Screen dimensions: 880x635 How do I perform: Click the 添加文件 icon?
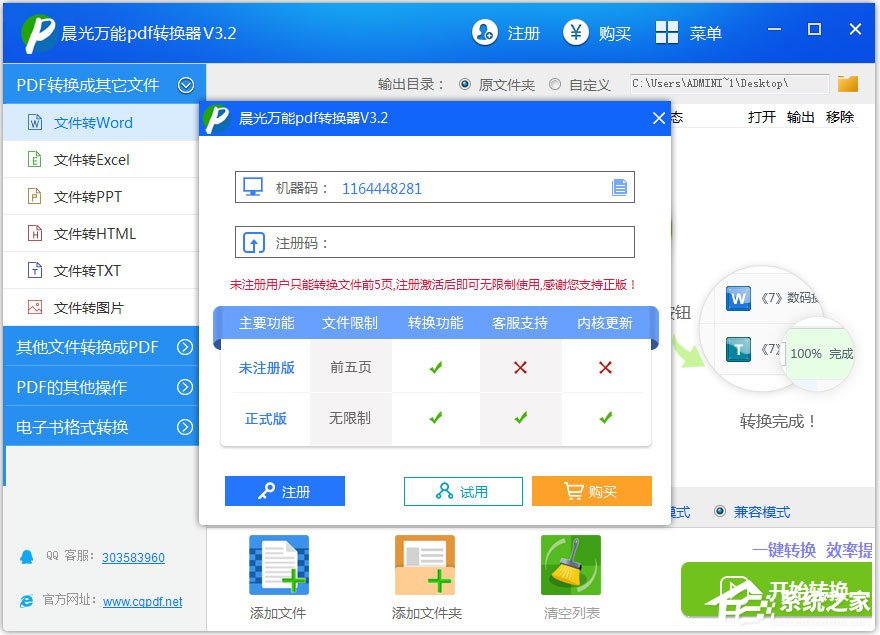coord(278,565)
